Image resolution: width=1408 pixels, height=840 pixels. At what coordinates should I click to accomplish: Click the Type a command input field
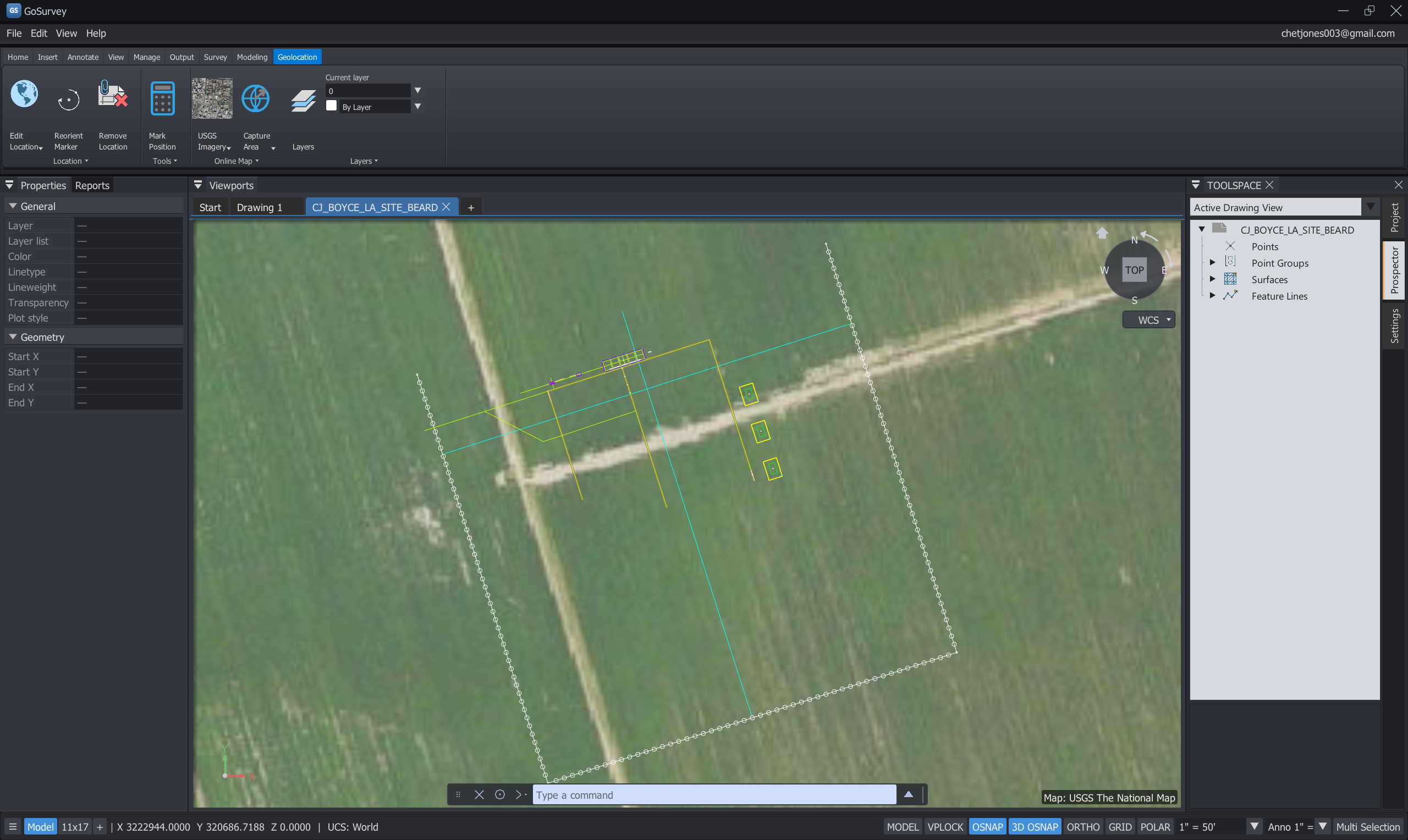[714, 795]
